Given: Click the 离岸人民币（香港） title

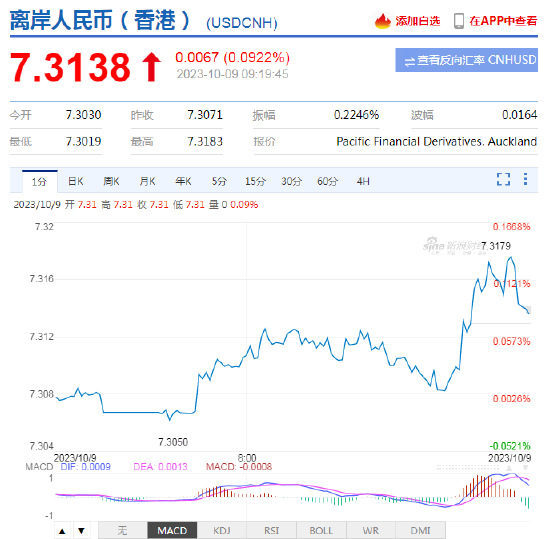Looking at the screenshot, I should click(x=100, y=20).
